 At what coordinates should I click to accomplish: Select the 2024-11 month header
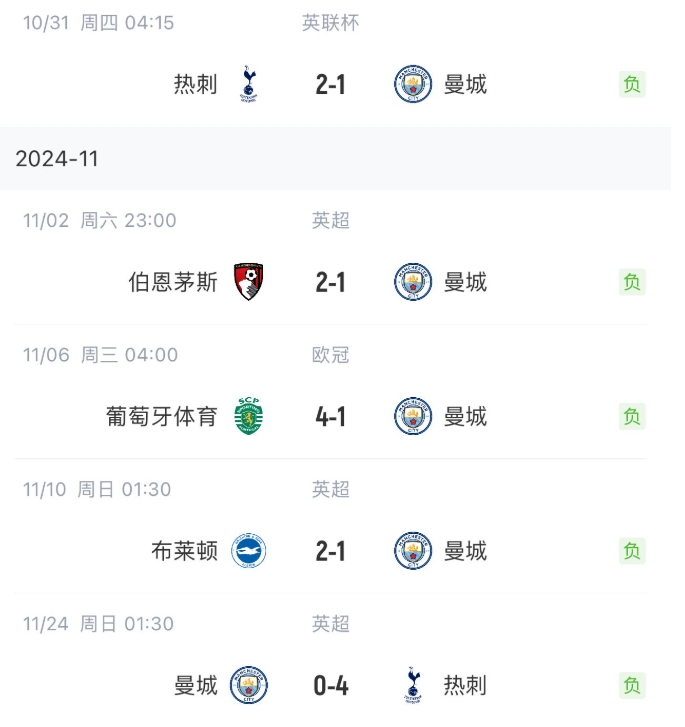tap(57, 159)
